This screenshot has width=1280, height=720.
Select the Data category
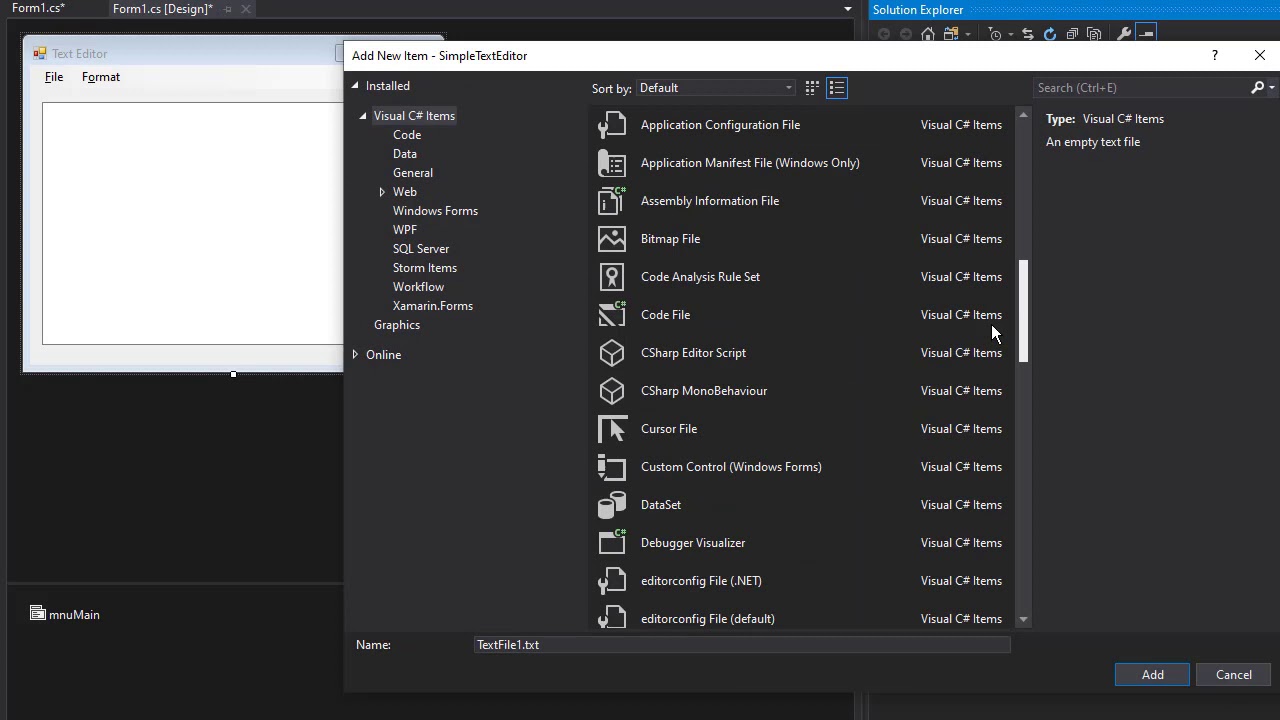(x=405, y=154)
